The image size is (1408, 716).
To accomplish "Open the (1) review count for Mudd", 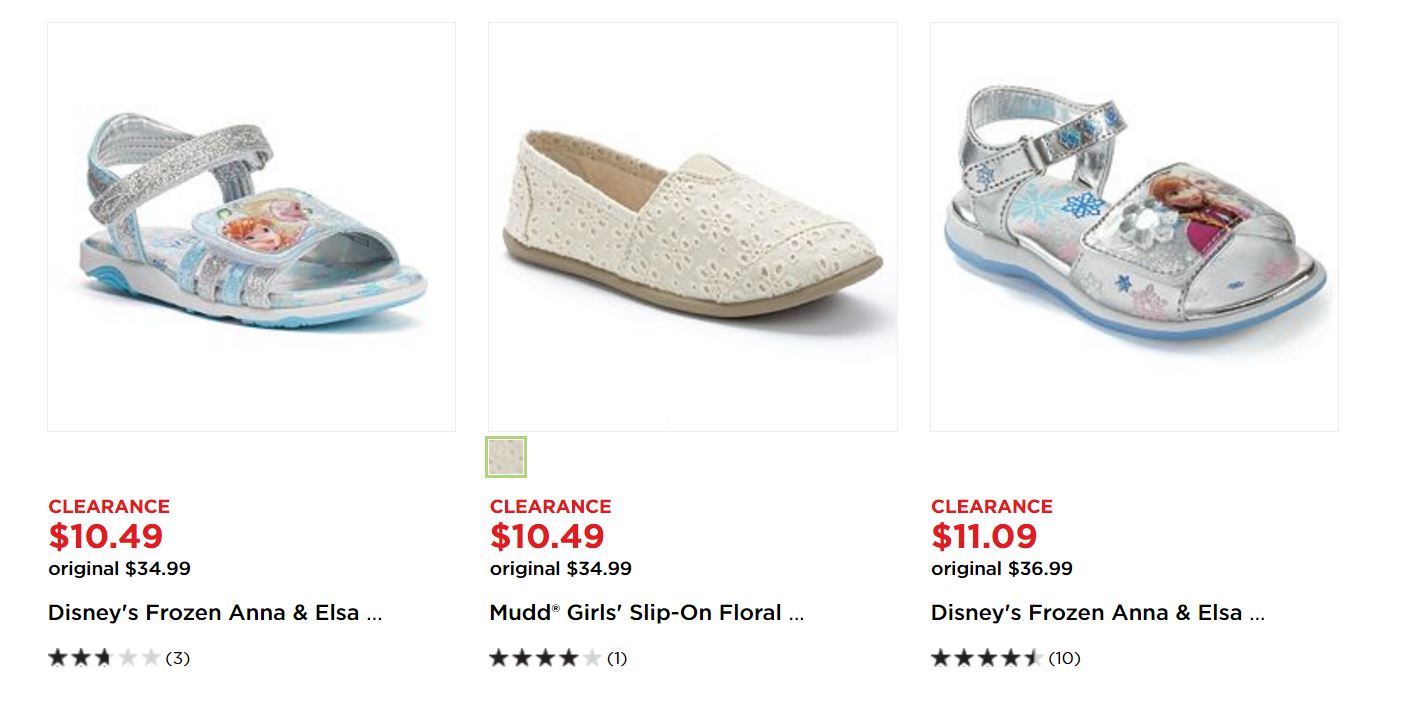I will tap(617, 658).
